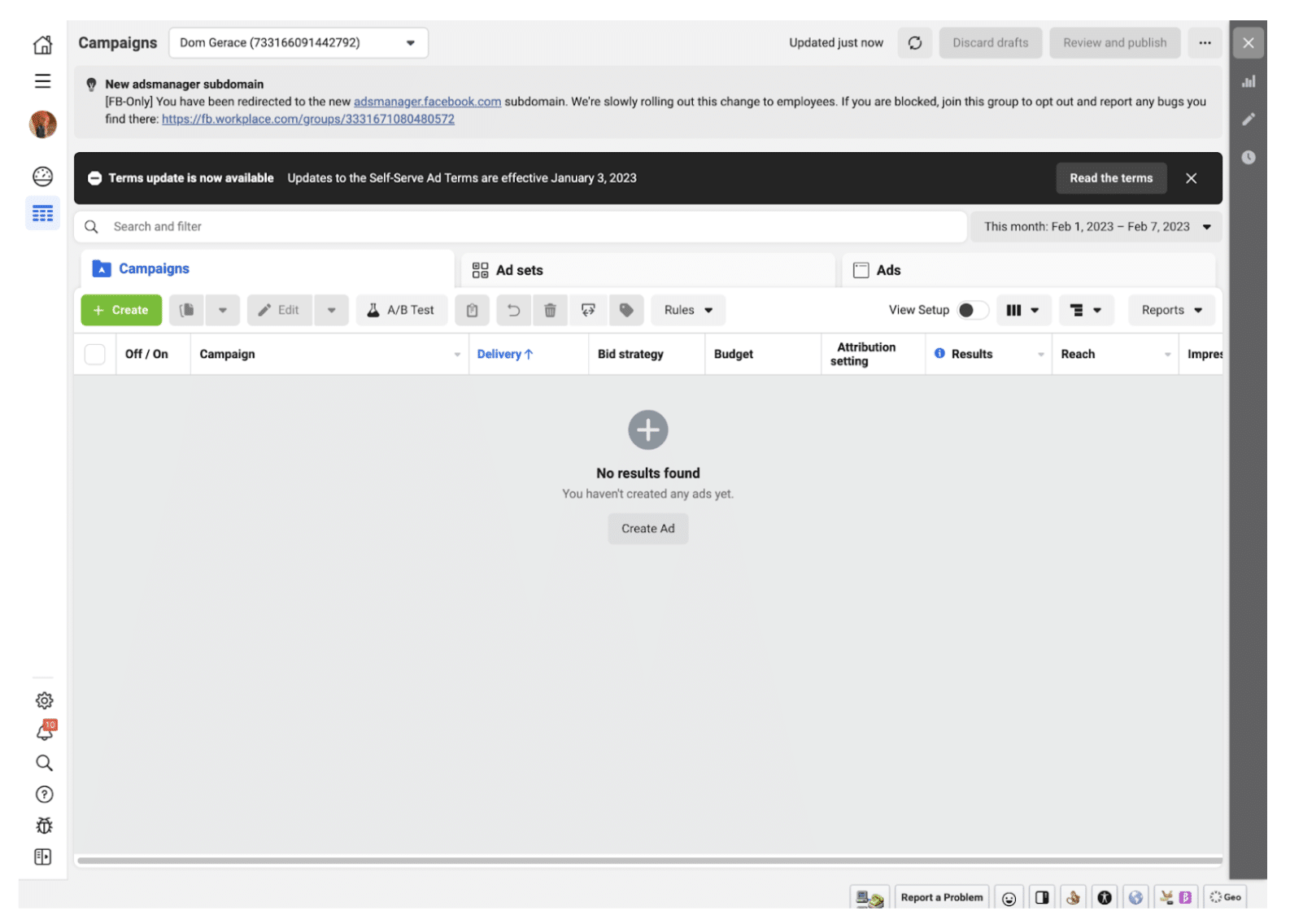Click the Geo button in bottom bar
The width and height of the screenshot is (1290, 924).
click(x=1225, y=898)
